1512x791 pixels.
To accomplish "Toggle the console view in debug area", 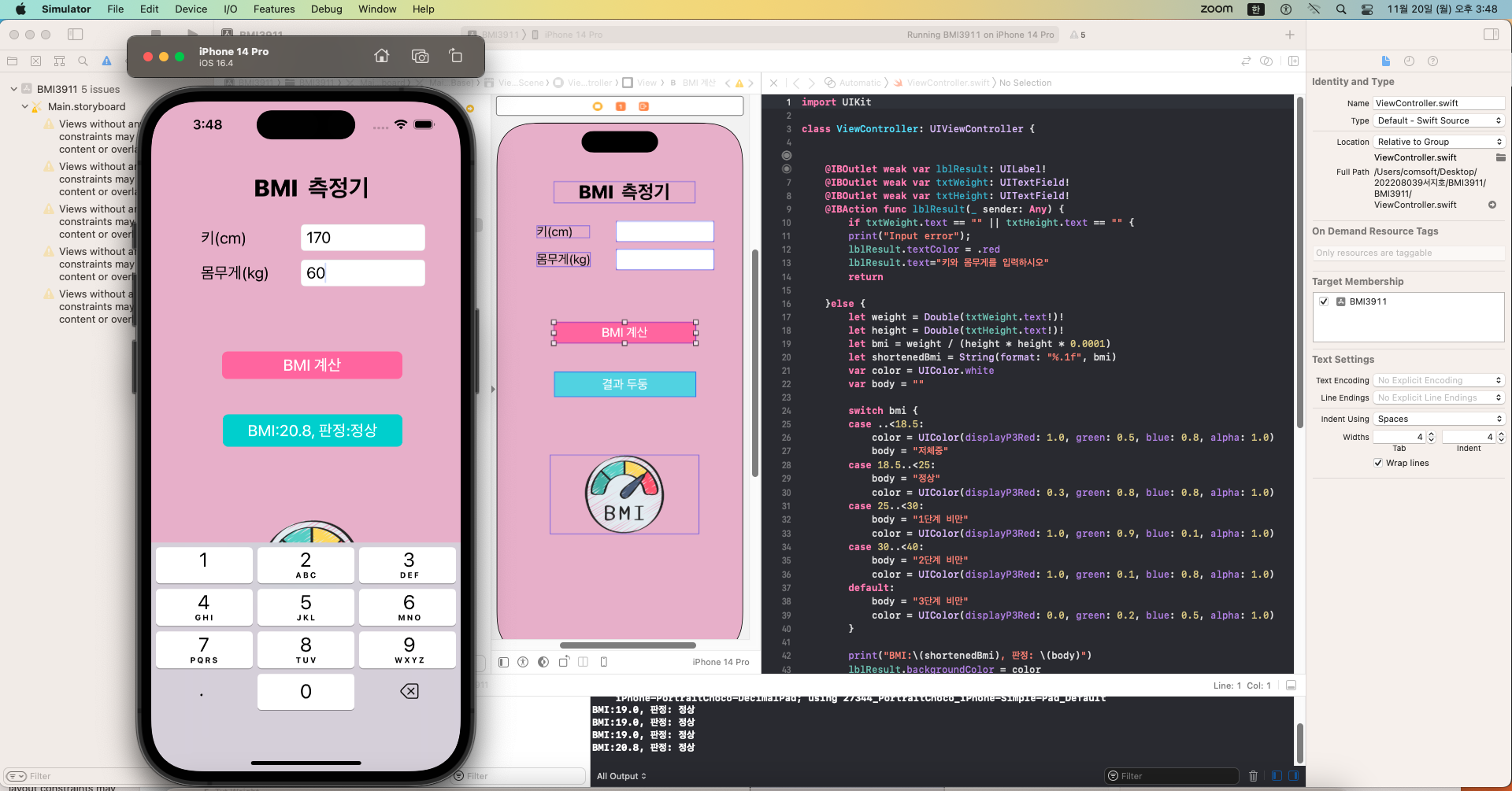I will pos(1293,776).
